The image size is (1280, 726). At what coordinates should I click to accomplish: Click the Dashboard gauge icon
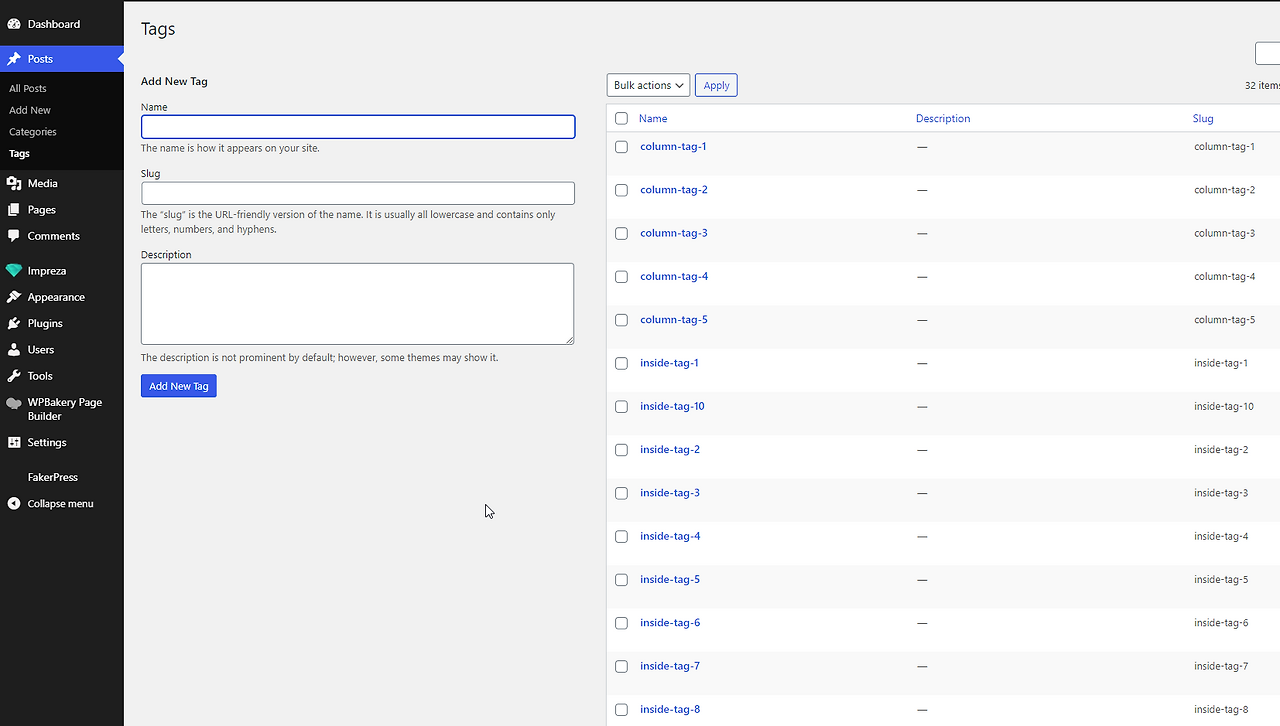[x=14, y=24]
